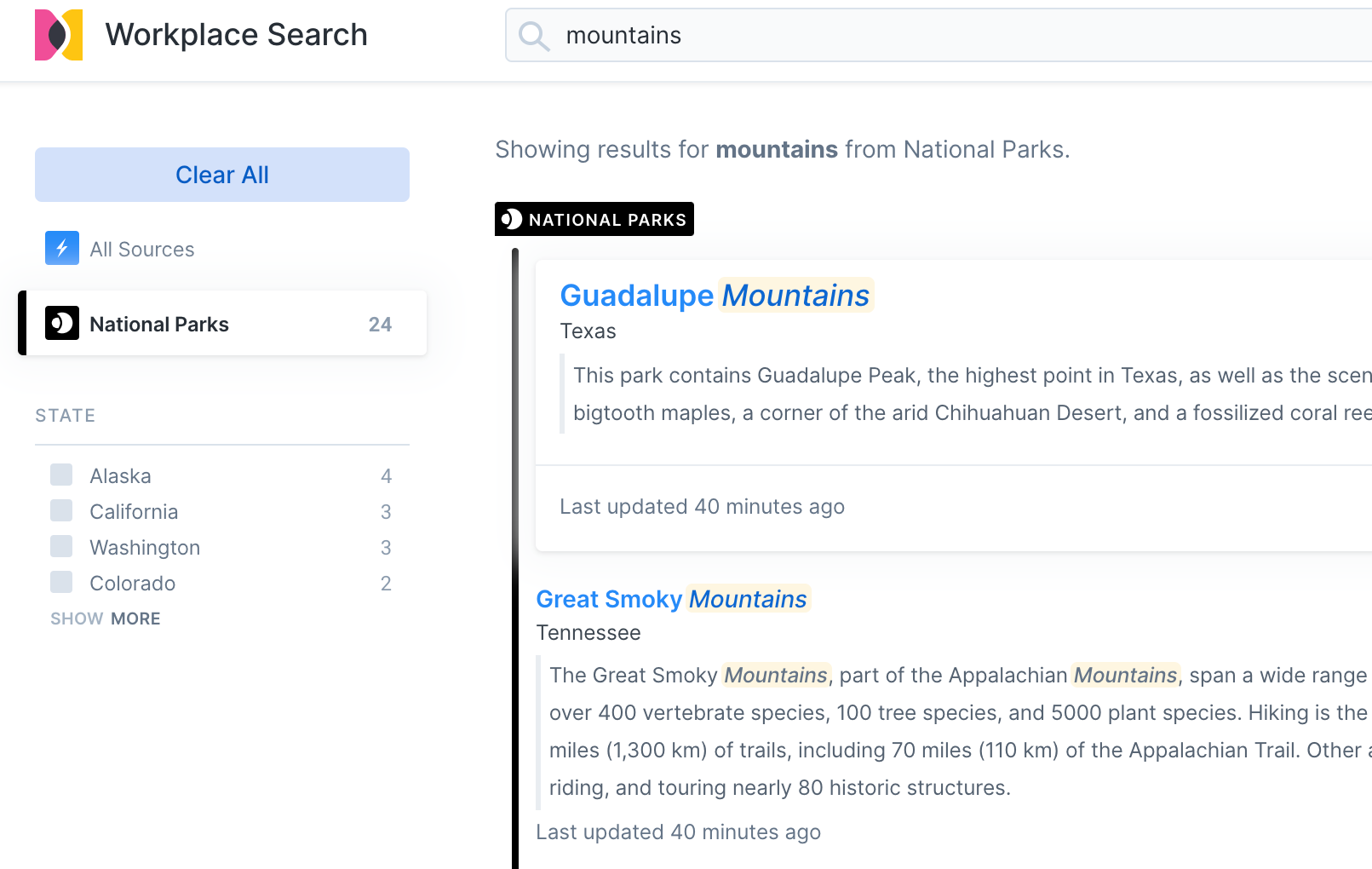Open the Guadalupe Mountains result link
This screenshot has width=1372, height=869.
pyautogui.click(x=715, y=296)
